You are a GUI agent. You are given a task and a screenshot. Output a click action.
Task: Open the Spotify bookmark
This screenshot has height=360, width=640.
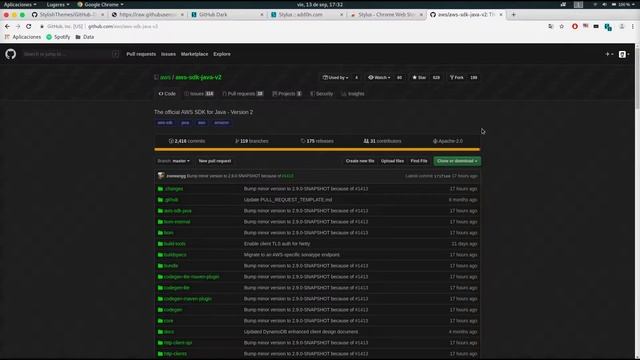click(x=58, y=37)
